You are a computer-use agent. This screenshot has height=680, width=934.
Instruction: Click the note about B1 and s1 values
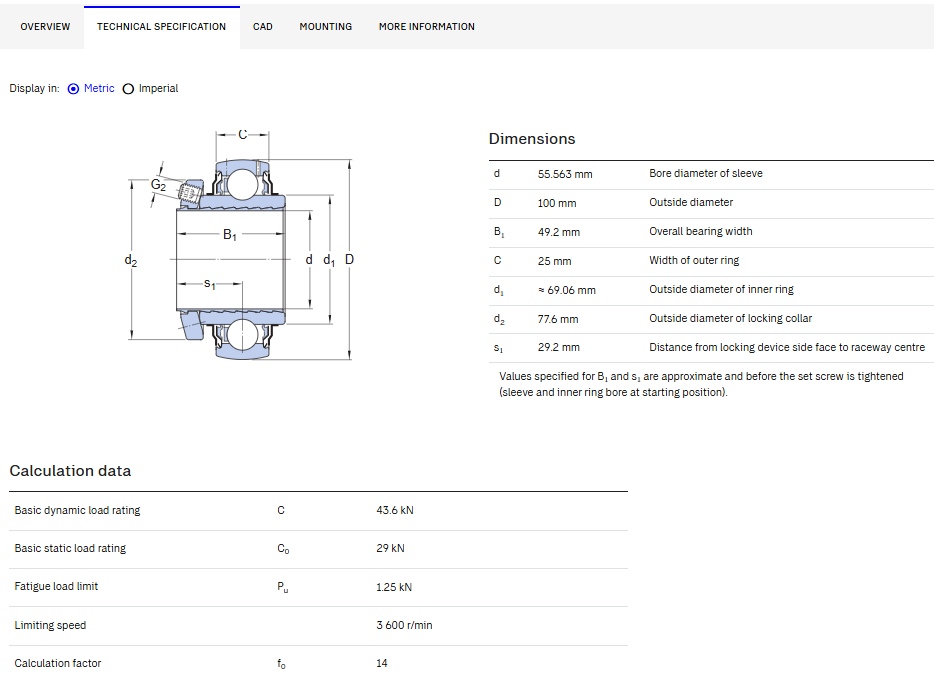click(x=701, y=384)
